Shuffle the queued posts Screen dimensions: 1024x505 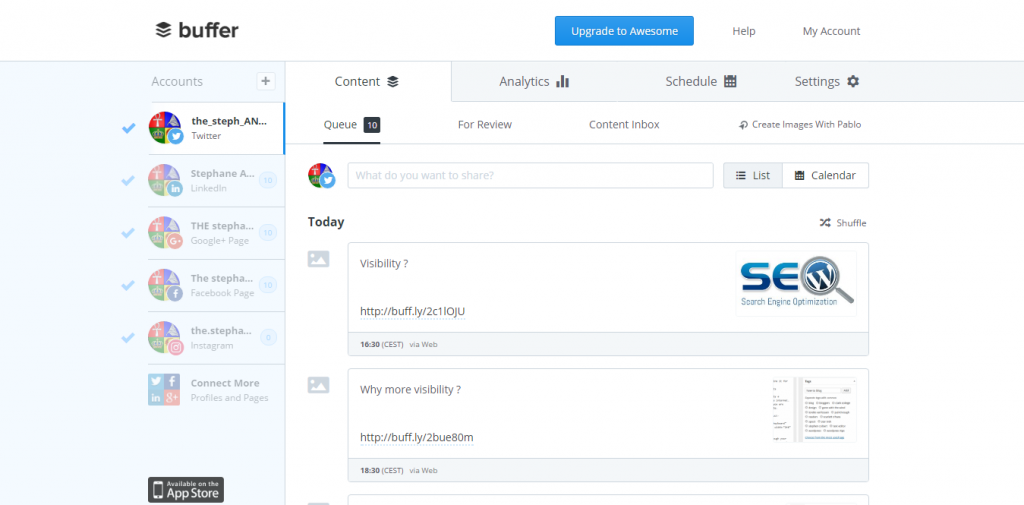843,223
